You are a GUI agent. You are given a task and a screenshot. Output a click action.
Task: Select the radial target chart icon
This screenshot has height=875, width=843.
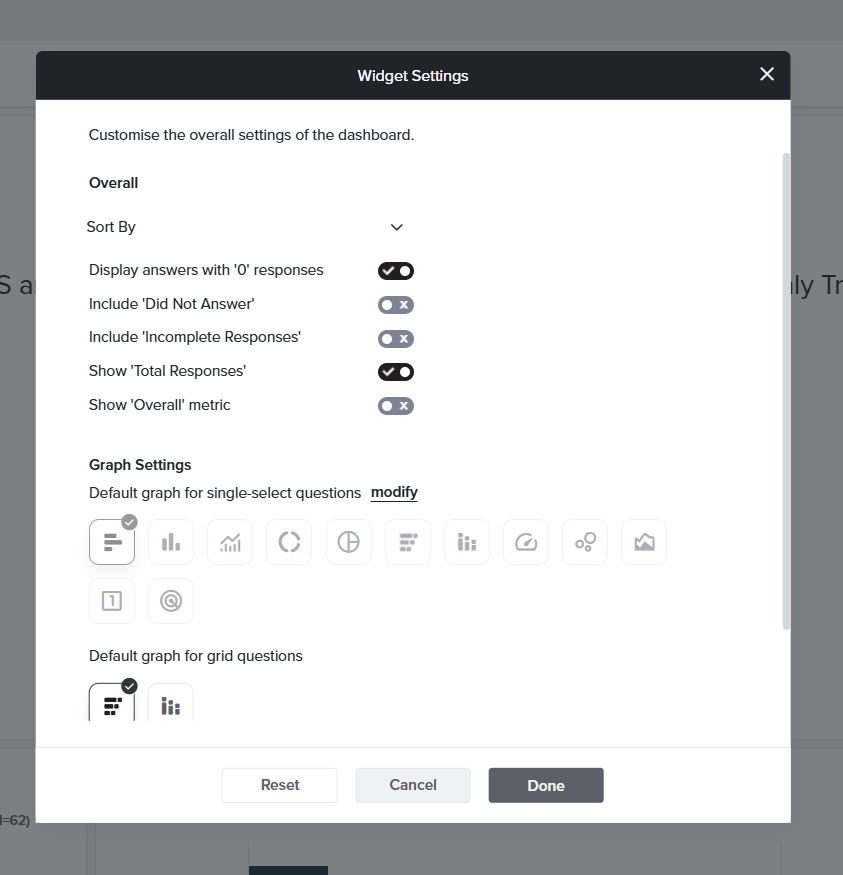click(171, 601)
